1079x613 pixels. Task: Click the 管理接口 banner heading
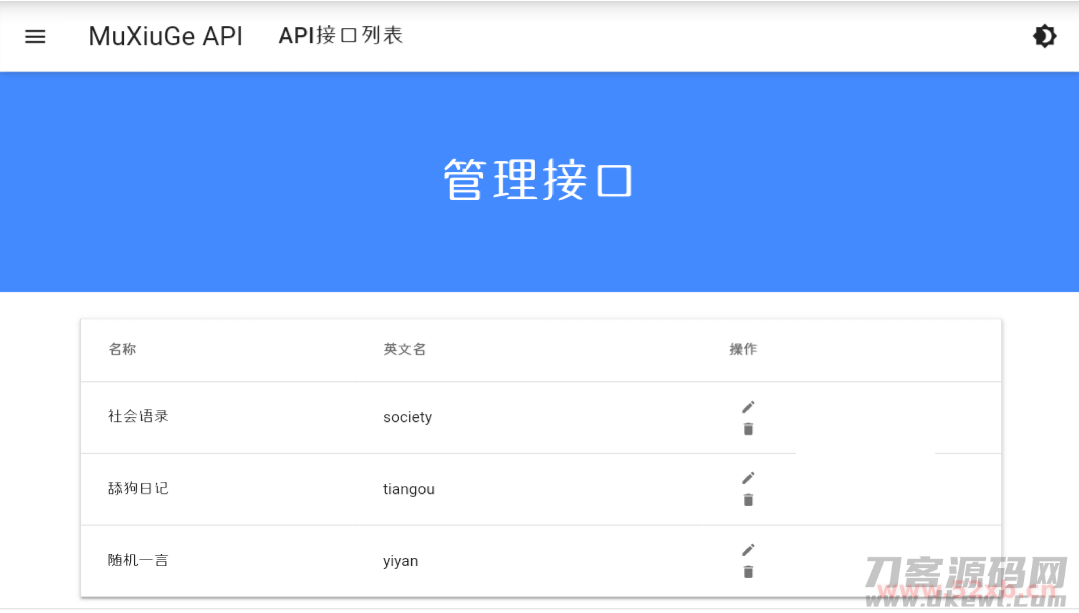pyautogui.click(x=538, y=181)
